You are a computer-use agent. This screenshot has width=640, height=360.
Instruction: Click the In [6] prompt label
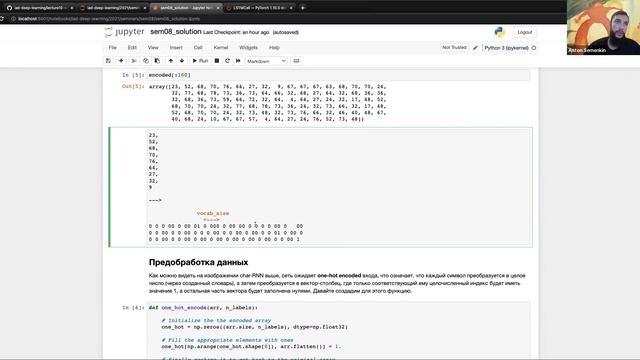[133, 308]
